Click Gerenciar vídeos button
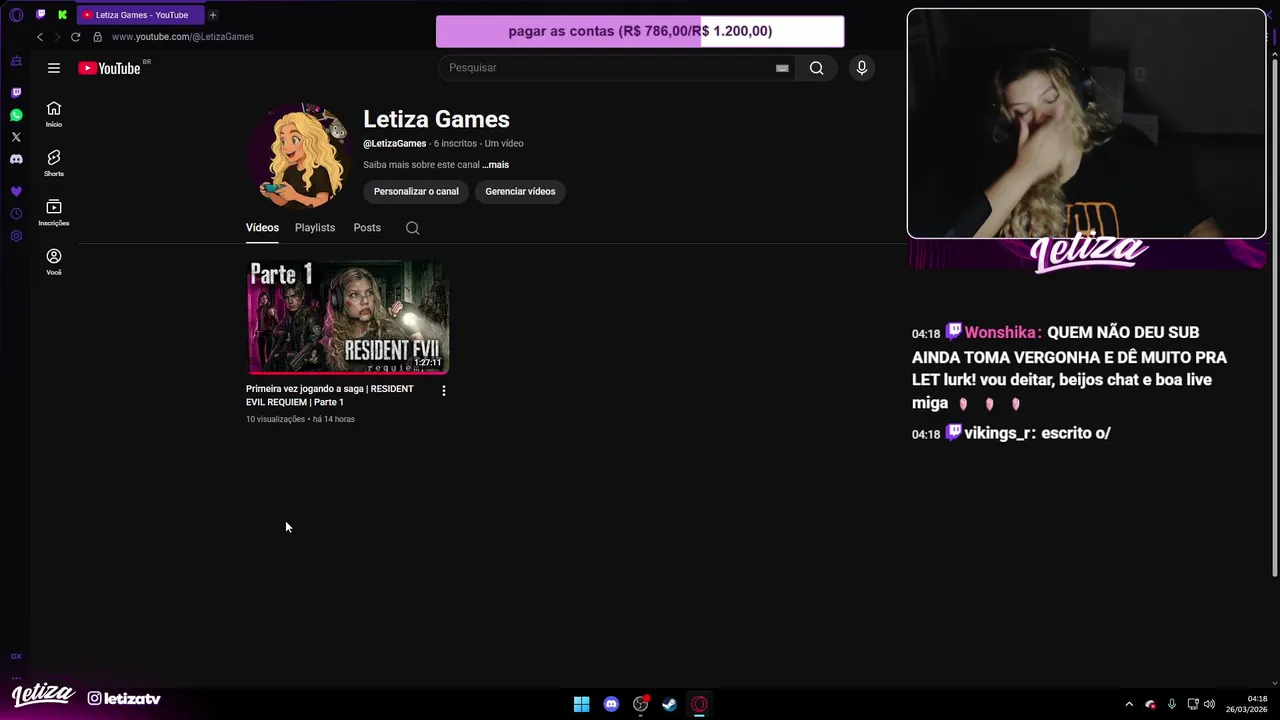 520,191
